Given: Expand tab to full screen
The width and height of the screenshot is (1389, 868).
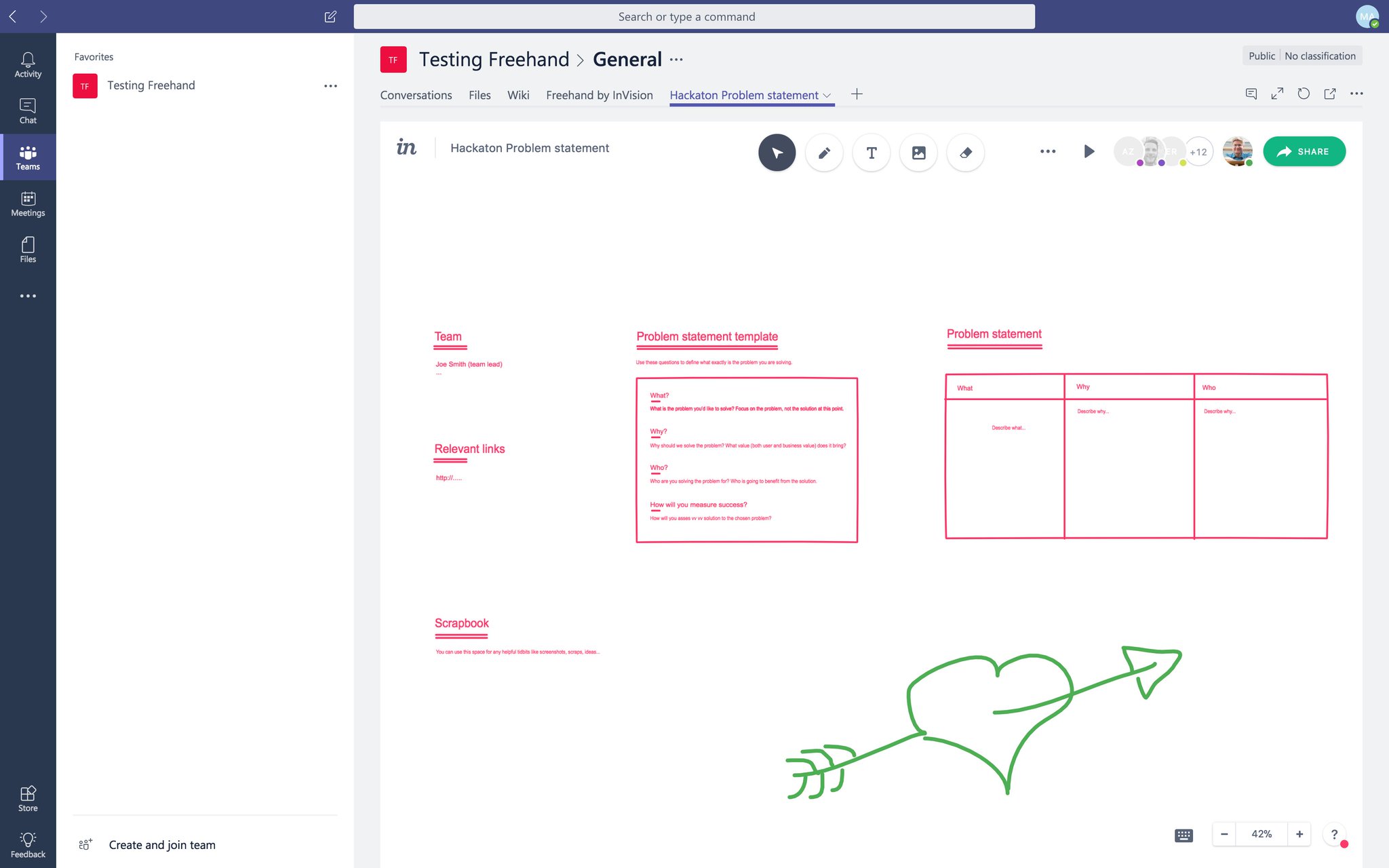Looking at the screenshot, I should [x=1277, y=94].
